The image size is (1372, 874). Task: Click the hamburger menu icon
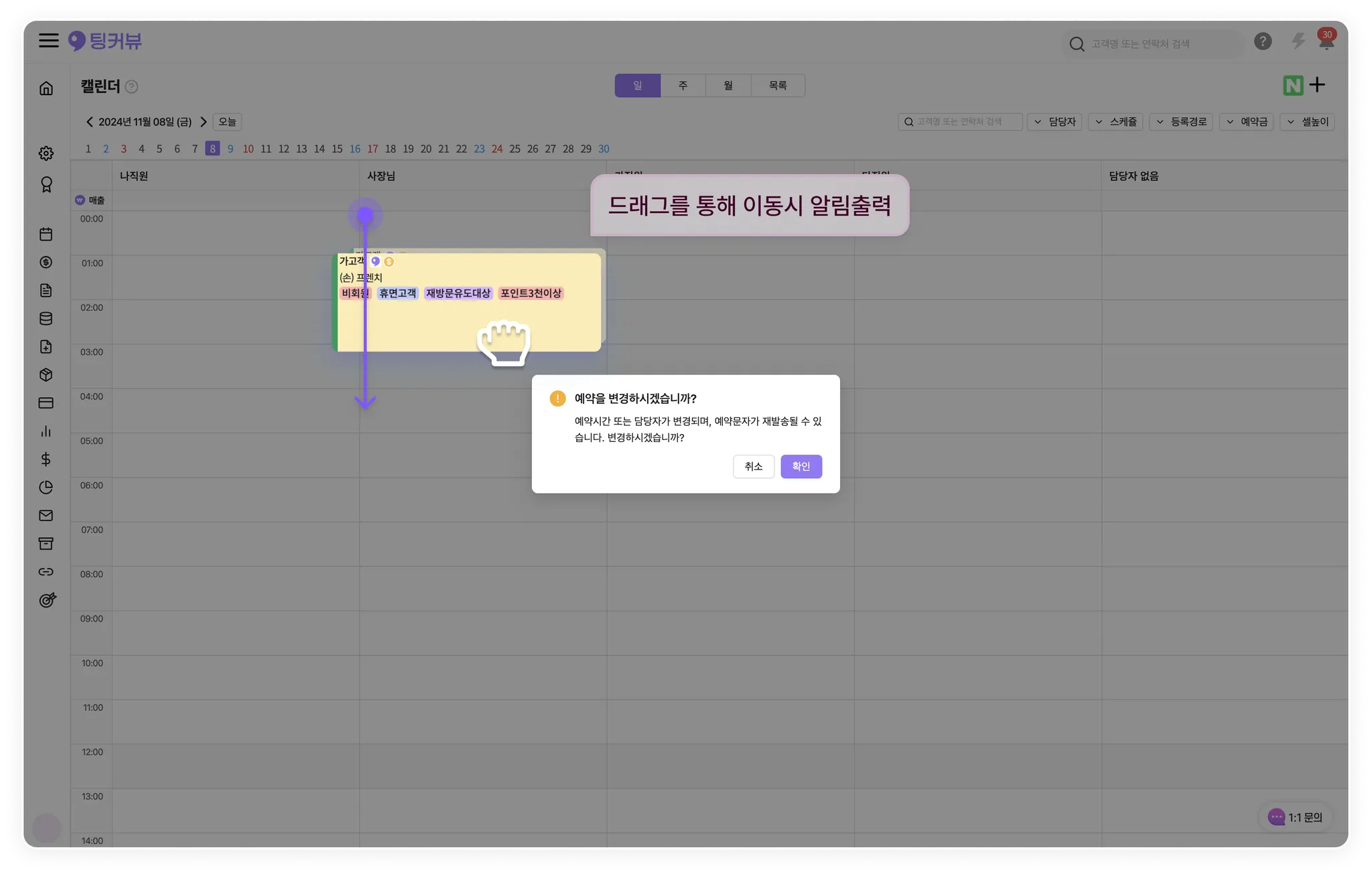48,41
